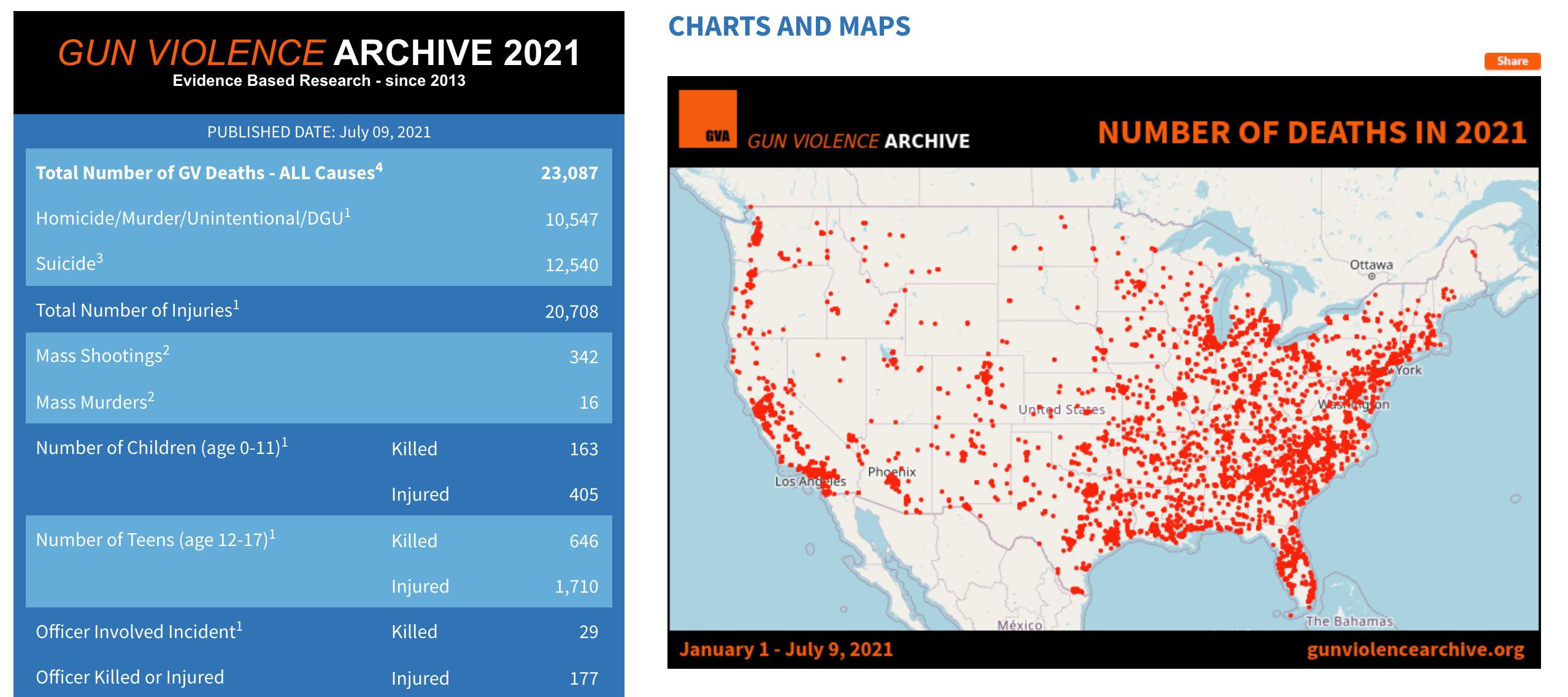Click the mass shootings value 342
Viewport: 1568px width, 697px height.
(583, 357)
